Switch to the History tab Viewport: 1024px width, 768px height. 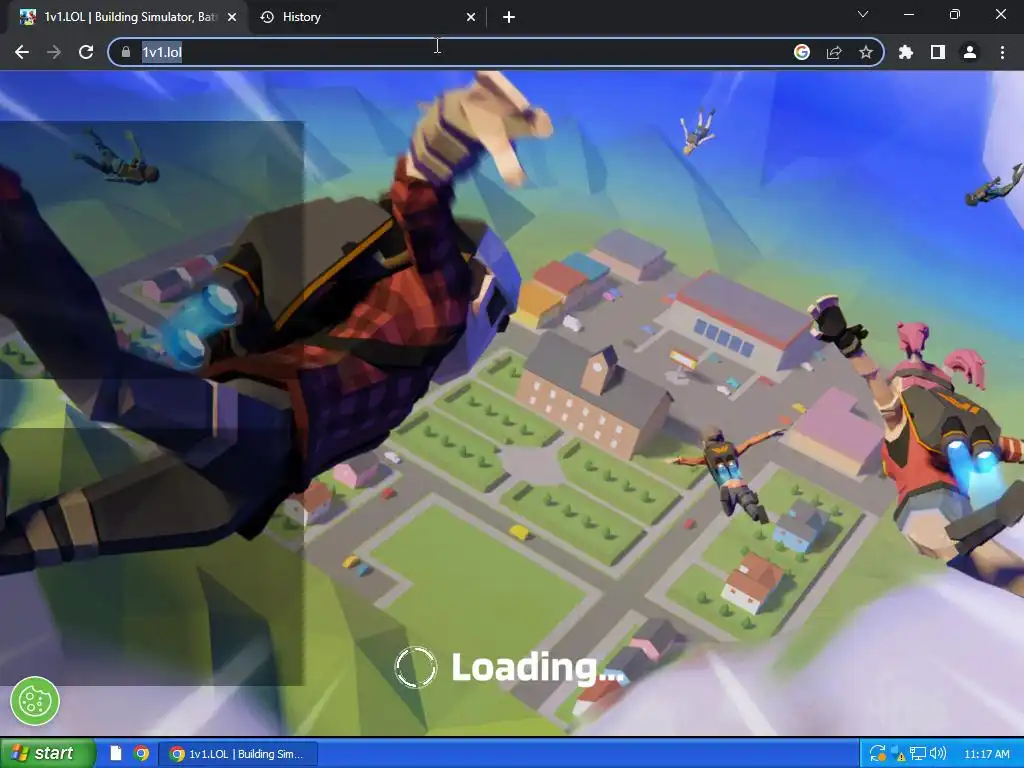pyautogui.click(x=366, y=17)
